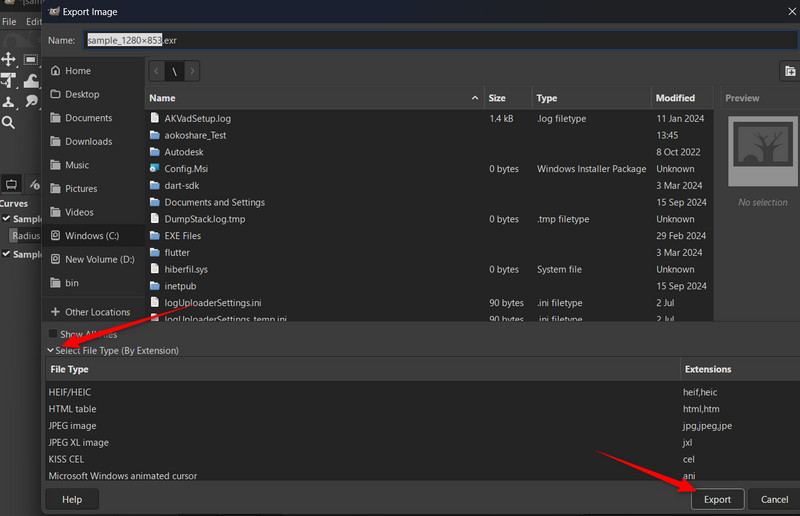Open Documents in the places sidebar
Viewport: 800px width, 516px height.
click(x=93, y=118)
